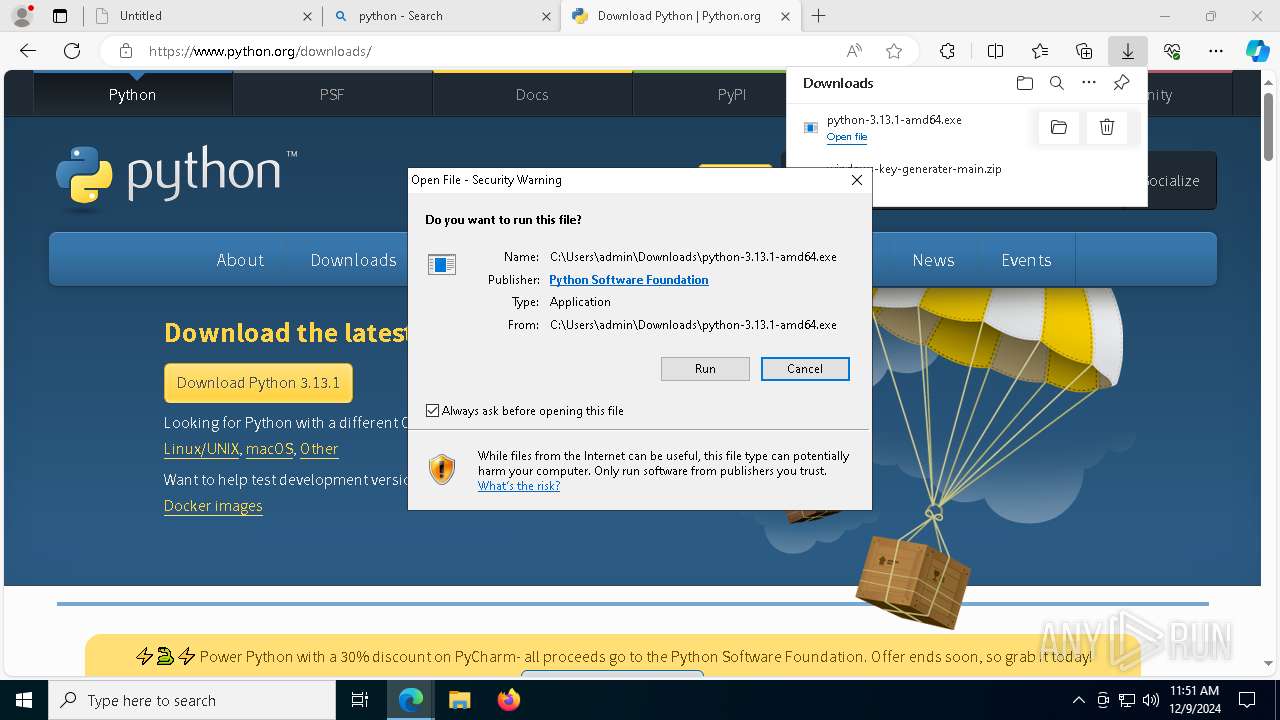This screenshot has width=1280, height=720.
Task: Open the volume control in system tray
Action: (1150, 700)
